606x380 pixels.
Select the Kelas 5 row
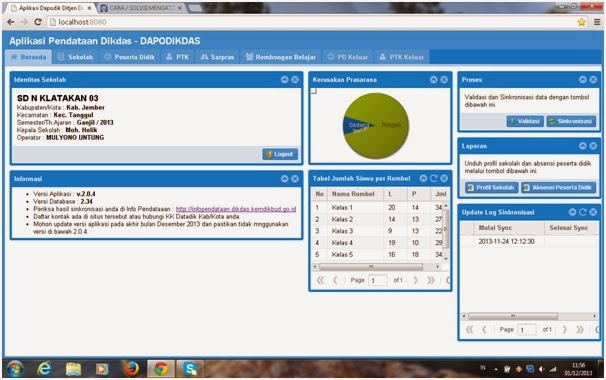[378, 255]
